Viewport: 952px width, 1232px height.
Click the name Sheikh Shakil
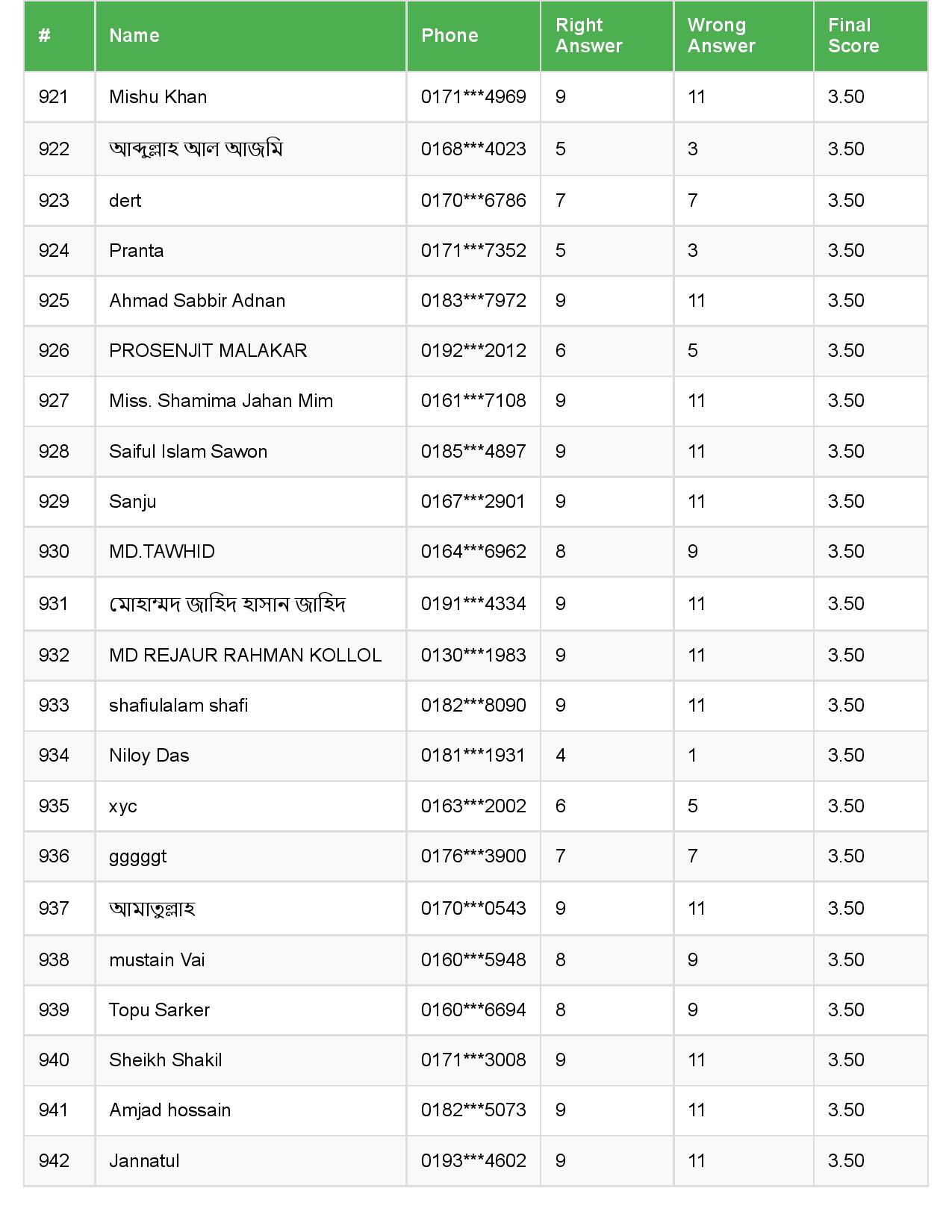pyautogui.click(x=165, y=1060)
